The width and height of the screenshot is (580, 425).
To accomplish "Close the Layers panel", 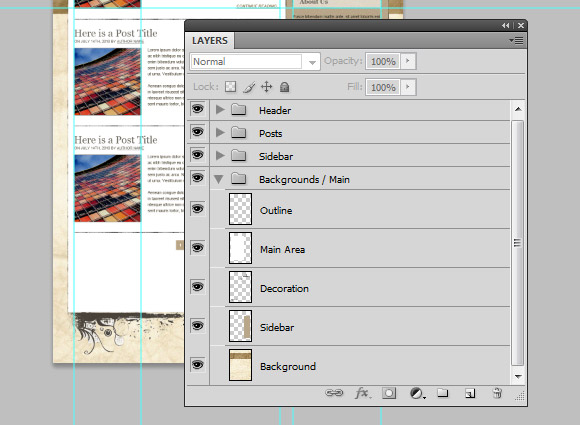I will pos(521,26).
